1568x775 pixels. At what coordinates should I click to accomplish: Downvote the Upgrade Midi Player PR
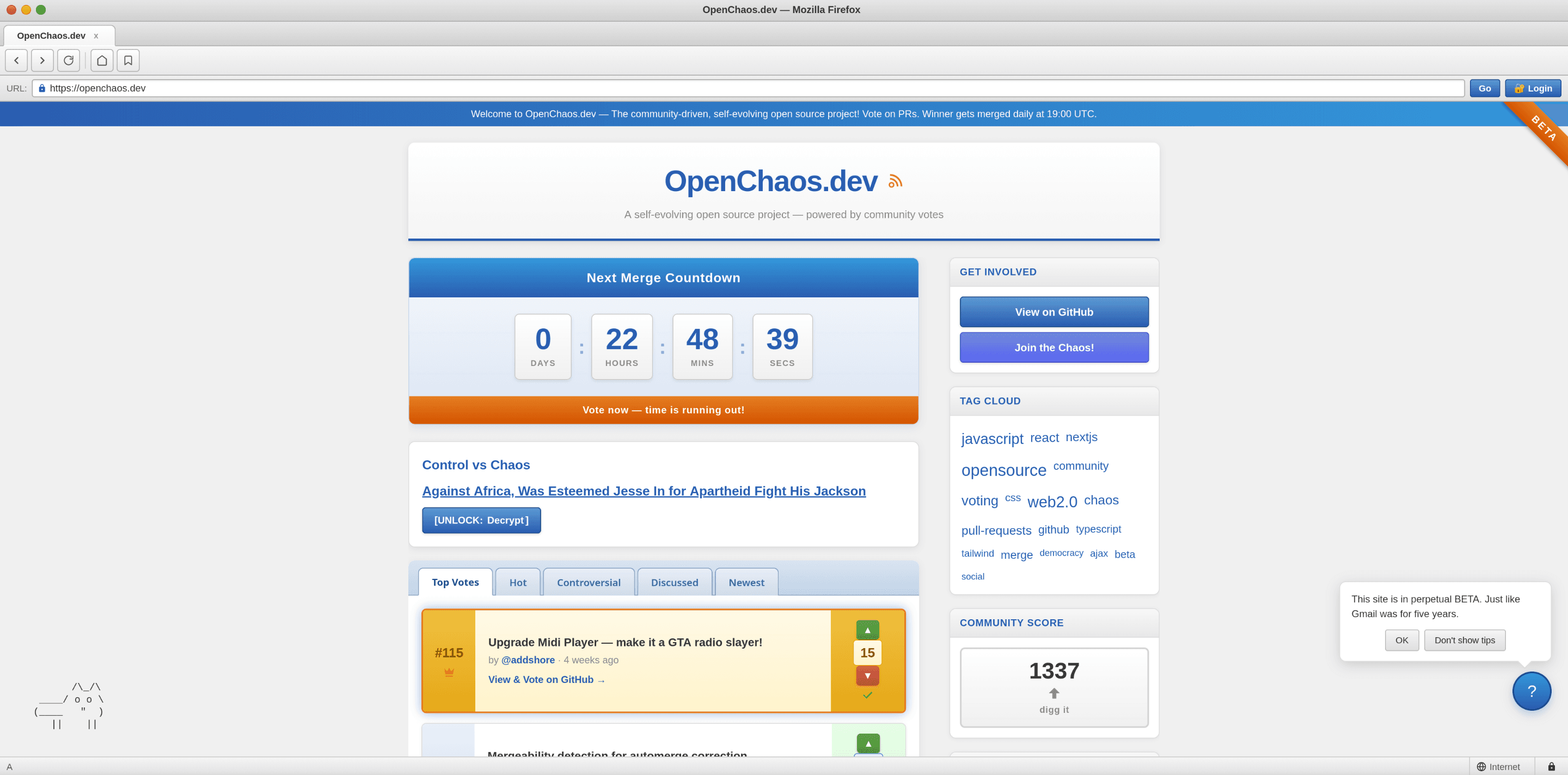867,676
